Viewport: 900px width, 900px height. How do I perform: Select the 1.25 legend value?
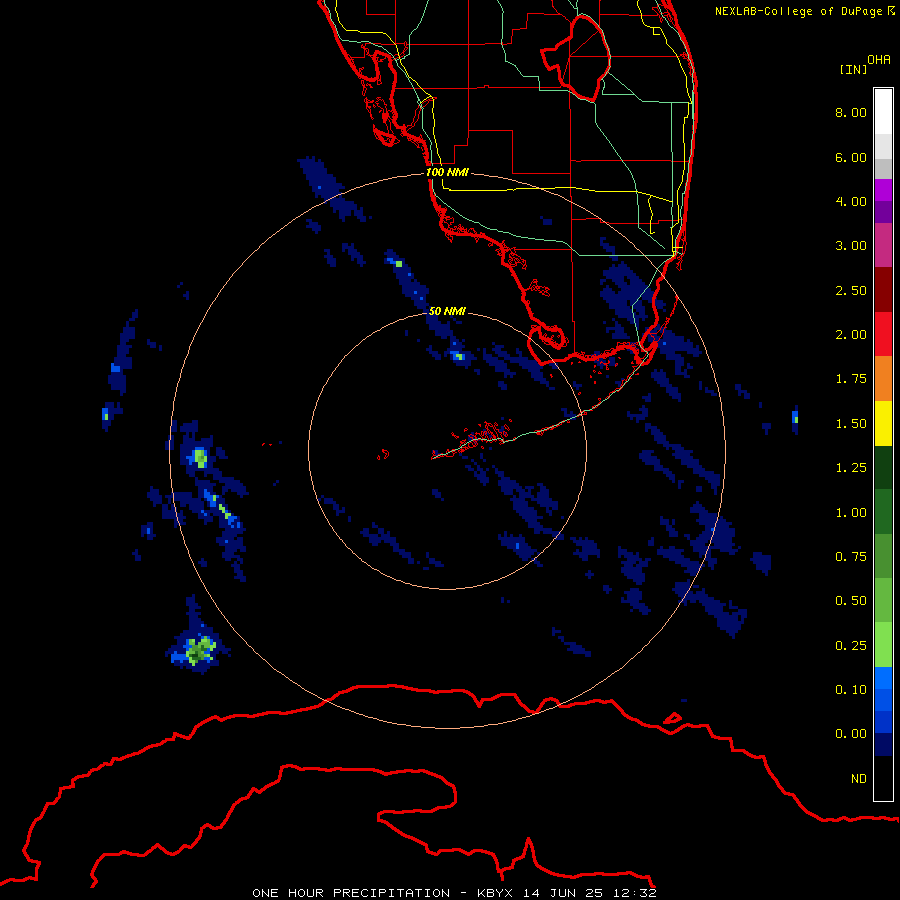[x=851, y=468]
